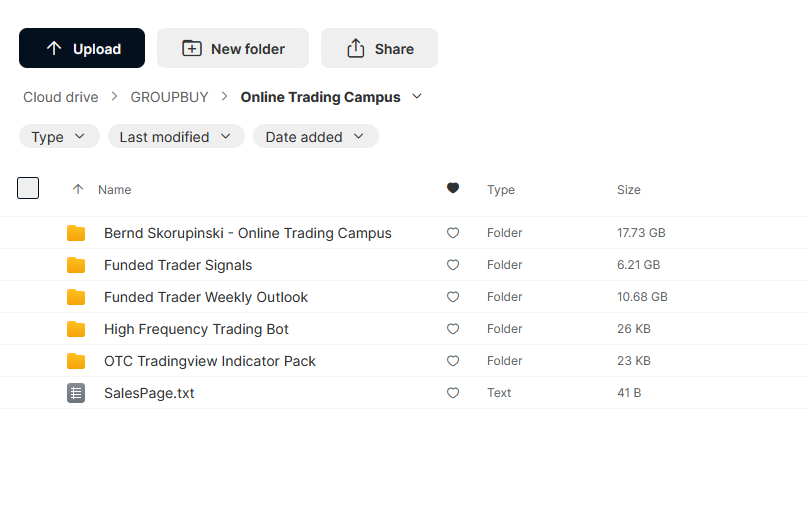
Task: Click folder icon of High Frequency Trading Bot
Action: 76,329
